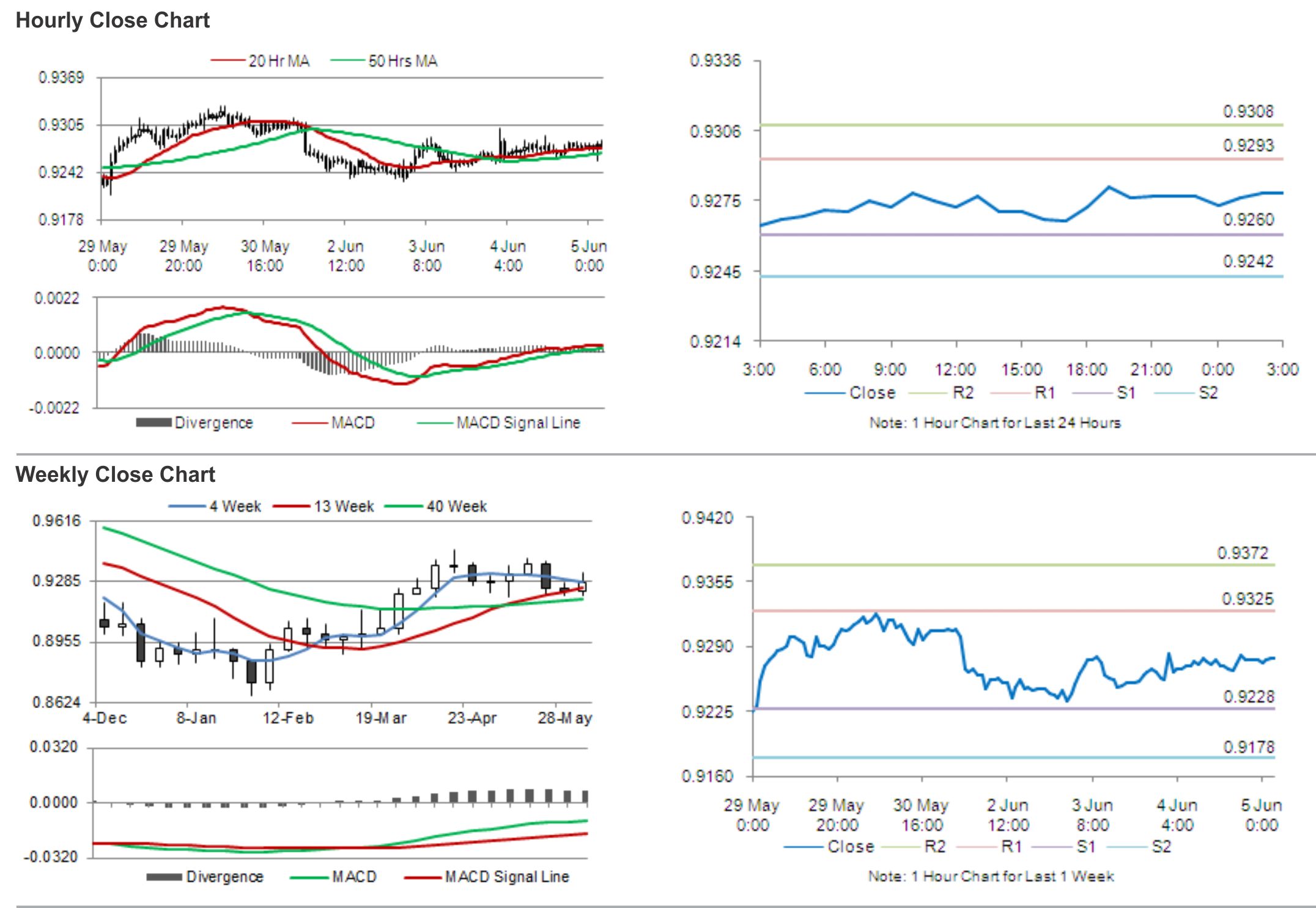Click the "0.8955" y-axis value
The image size is (1316, 908).
pyautogui.click(x=56, y=641)
